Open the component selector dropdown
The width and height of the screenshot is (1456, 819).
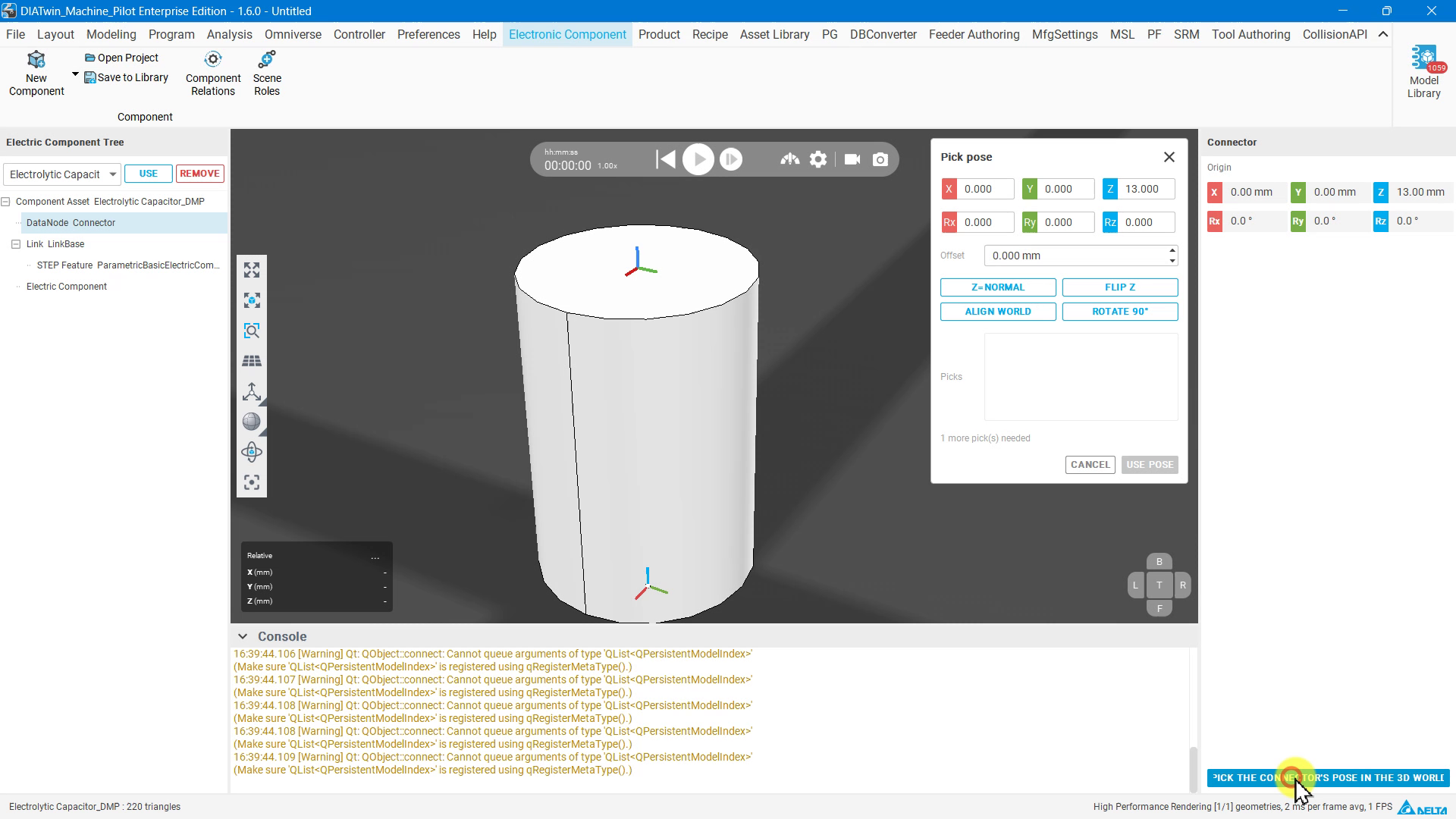coord(61,174)
